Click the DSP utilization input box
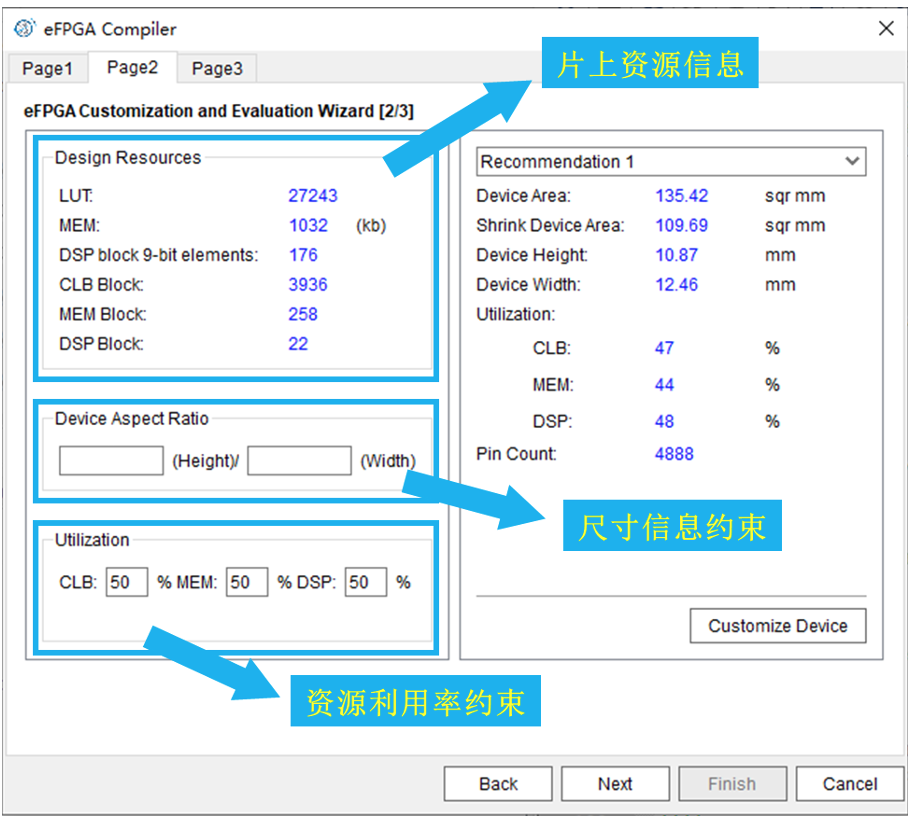The image size is (912, 820). (365, 582)
